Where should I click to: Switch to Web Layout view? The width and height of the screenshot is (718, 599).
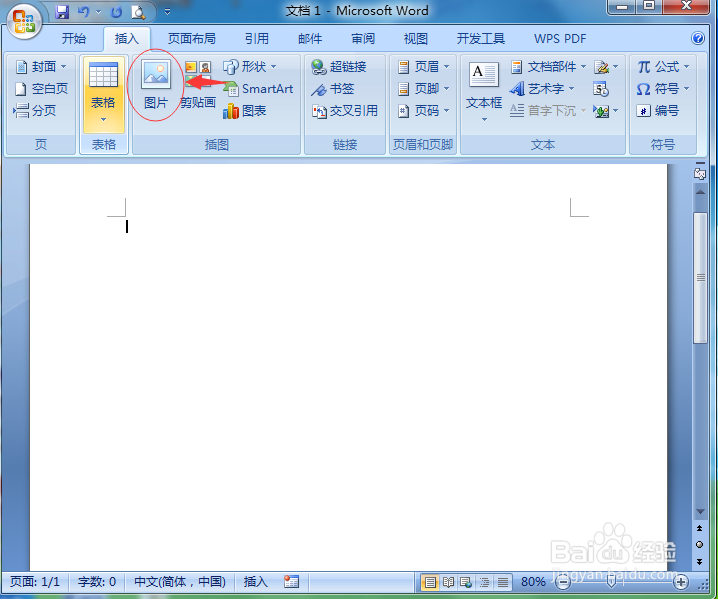coord(466,583)
